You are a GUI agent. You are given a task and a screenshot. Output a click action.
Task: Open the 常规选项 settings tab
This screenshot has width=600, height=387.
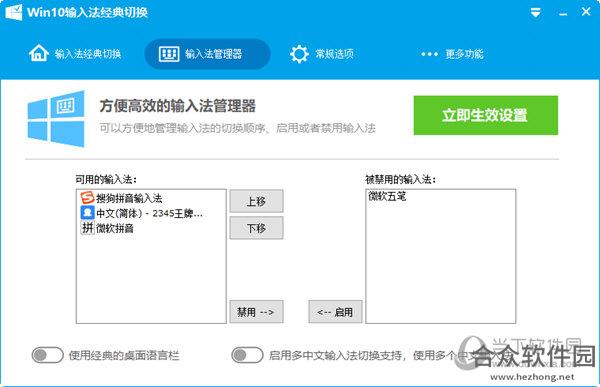click(x=321, y=54)
